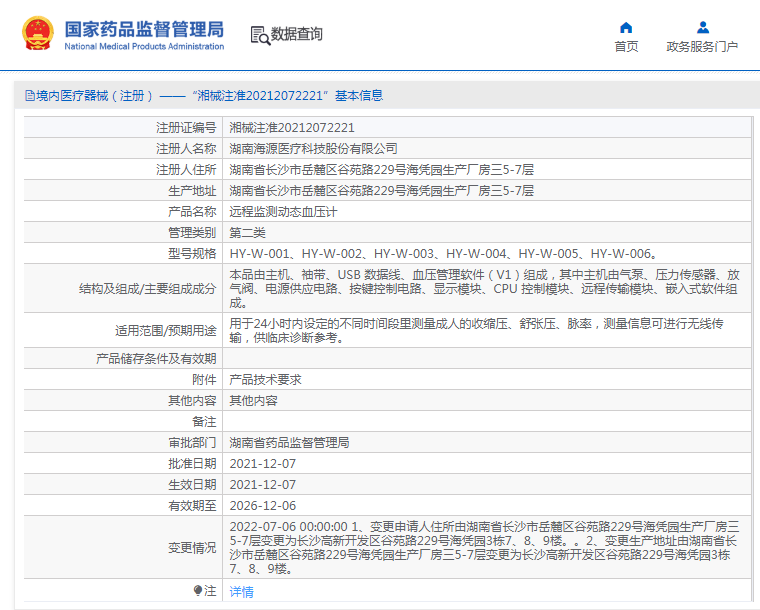Click the 注册人住所 label
This screenshot has height=610, width=760.
coord(186,170)
